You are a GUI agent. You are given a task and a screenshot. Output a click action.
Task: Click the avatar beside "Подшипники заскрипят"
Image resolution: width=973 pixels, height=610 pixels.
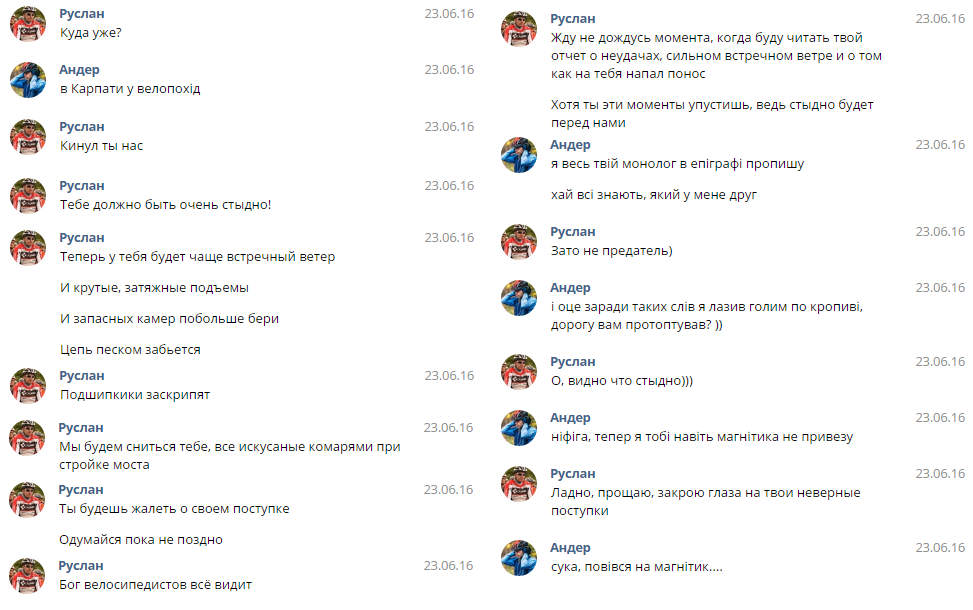[x=28, y=385]
